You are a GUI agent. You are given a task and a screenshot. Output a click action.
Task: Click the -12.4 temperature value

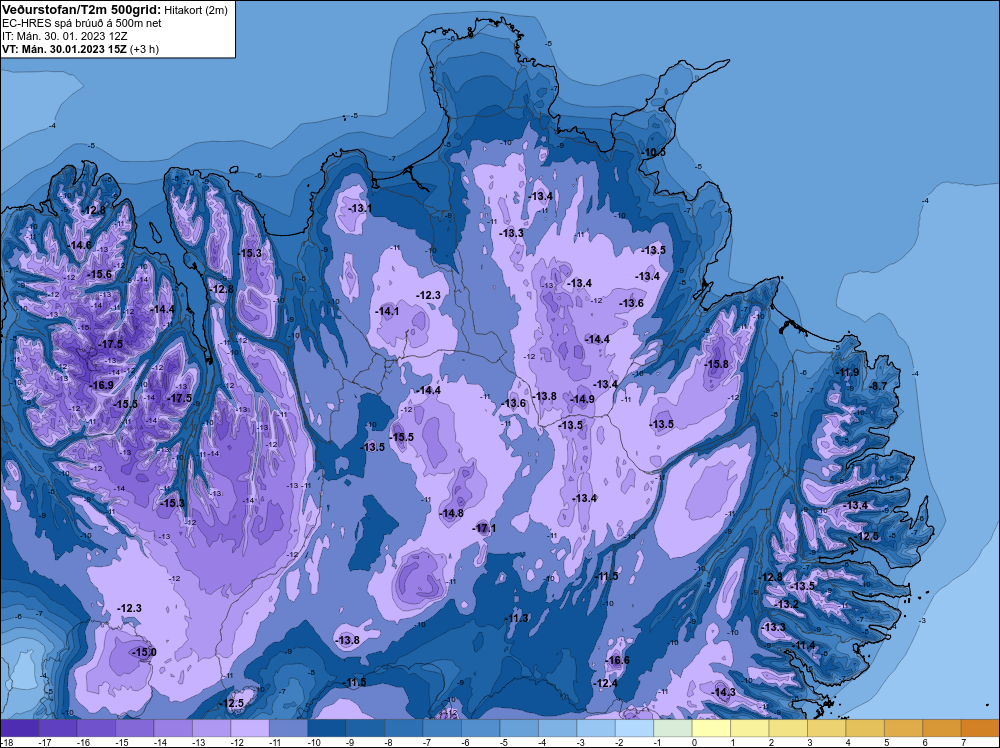[x=606, y=683]
